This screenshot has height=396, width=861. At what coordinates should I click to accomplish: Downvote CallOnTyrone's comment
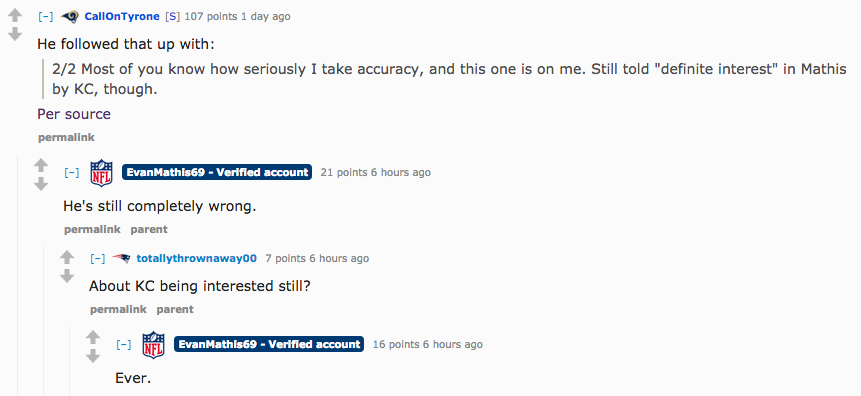click(x=15, y=34)
